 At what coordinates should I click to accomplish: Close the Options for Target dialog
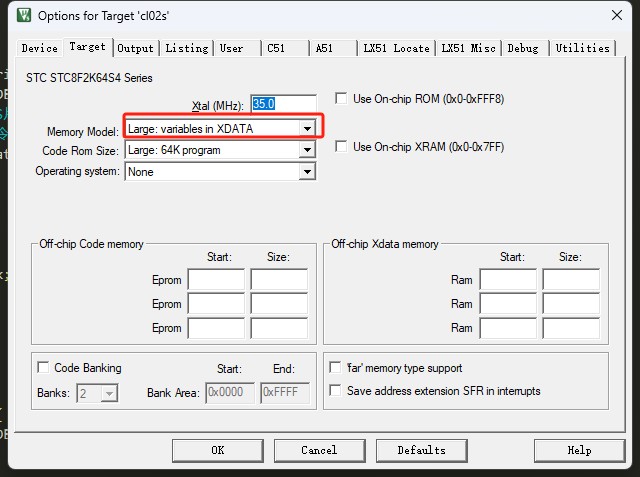[617, 16]
